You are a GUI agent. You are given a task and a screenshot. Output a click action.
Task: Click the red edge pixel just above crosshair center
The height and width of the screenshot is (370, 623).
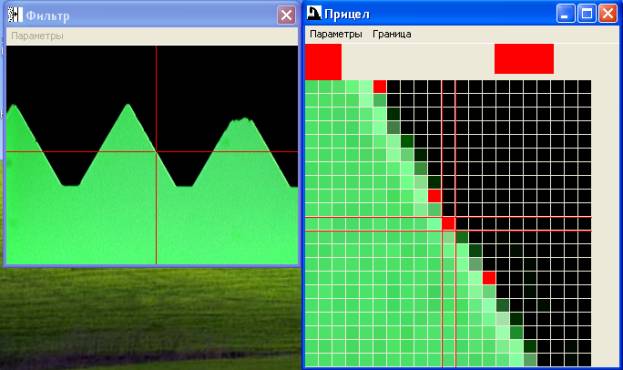tap(435, 196)
